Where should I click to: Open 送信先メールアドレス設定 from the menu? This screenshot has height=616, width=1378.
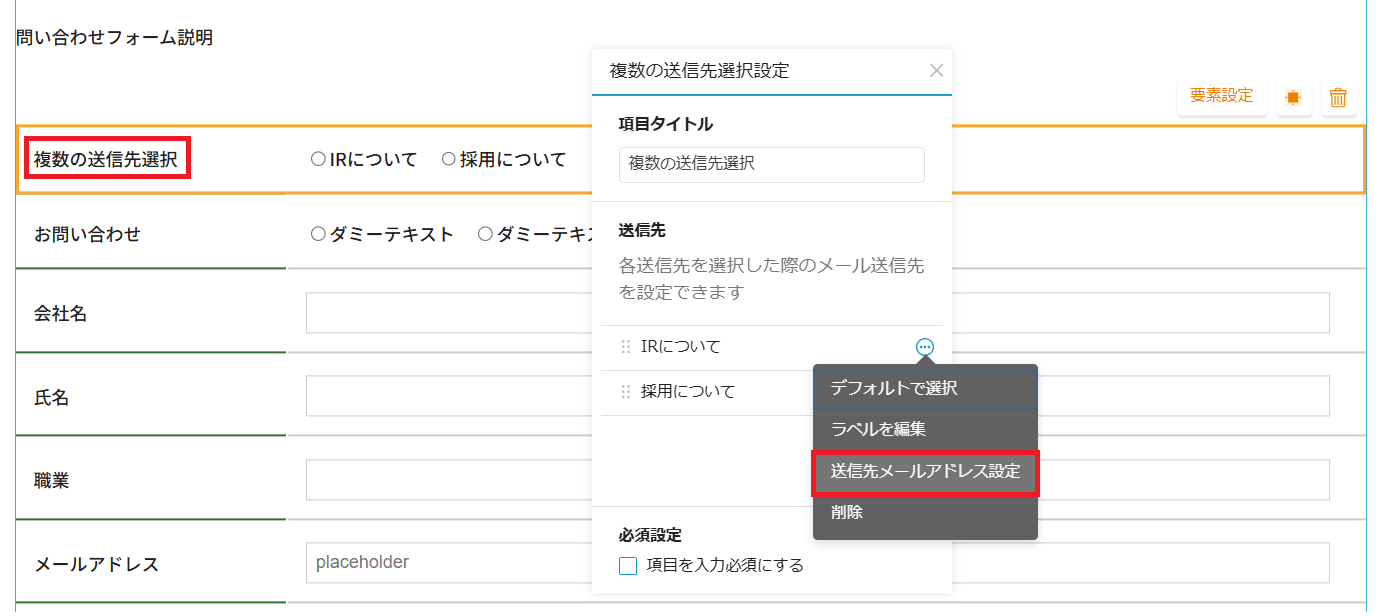point(925,472)
